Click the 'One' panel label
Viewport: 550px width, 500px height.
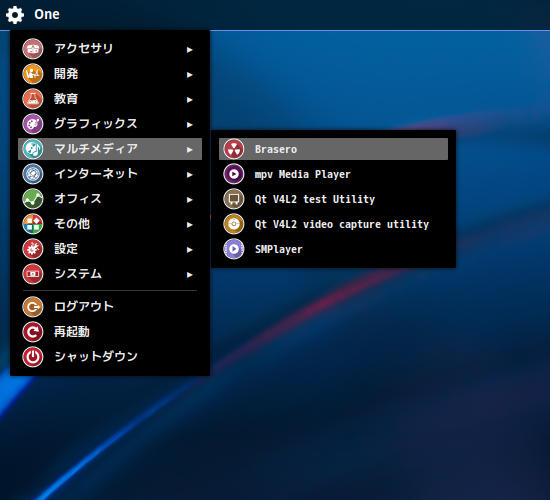point(47,14)
